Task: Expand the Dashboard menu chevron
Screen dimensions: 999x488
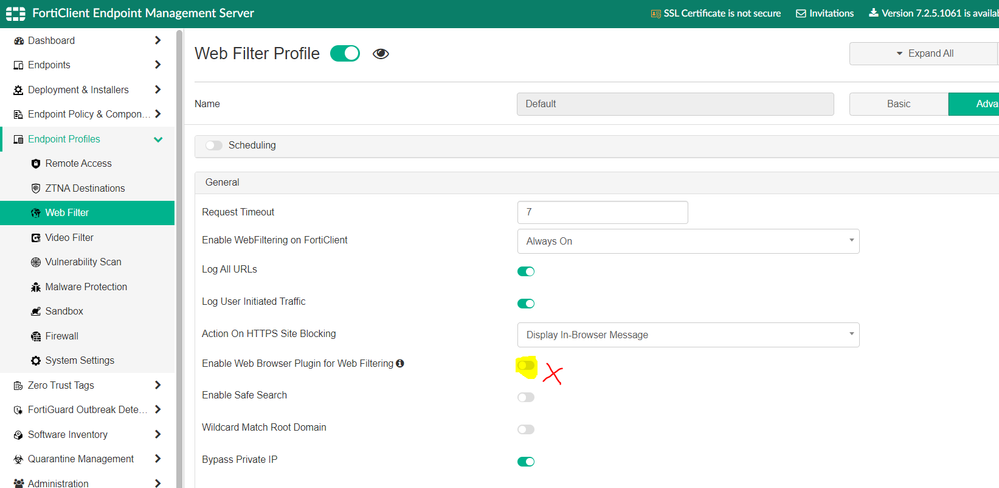Action: pyautogui.click(x=158, y=41)
